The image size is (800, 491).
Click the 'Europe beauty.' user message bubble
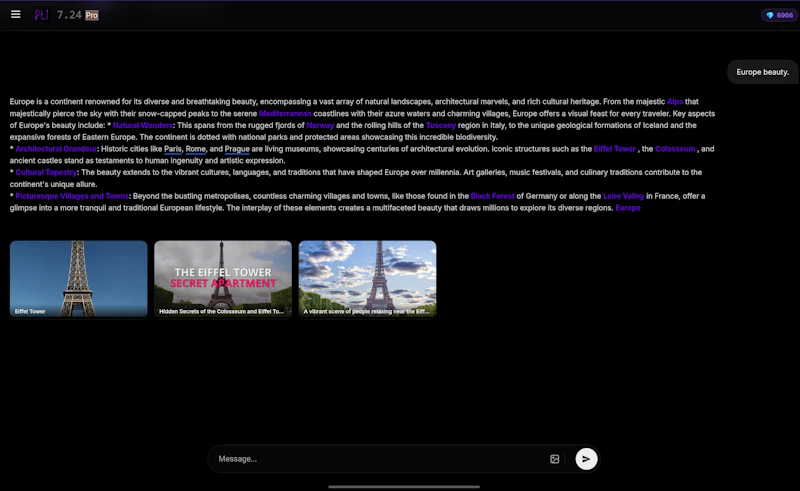coord(762,72)
